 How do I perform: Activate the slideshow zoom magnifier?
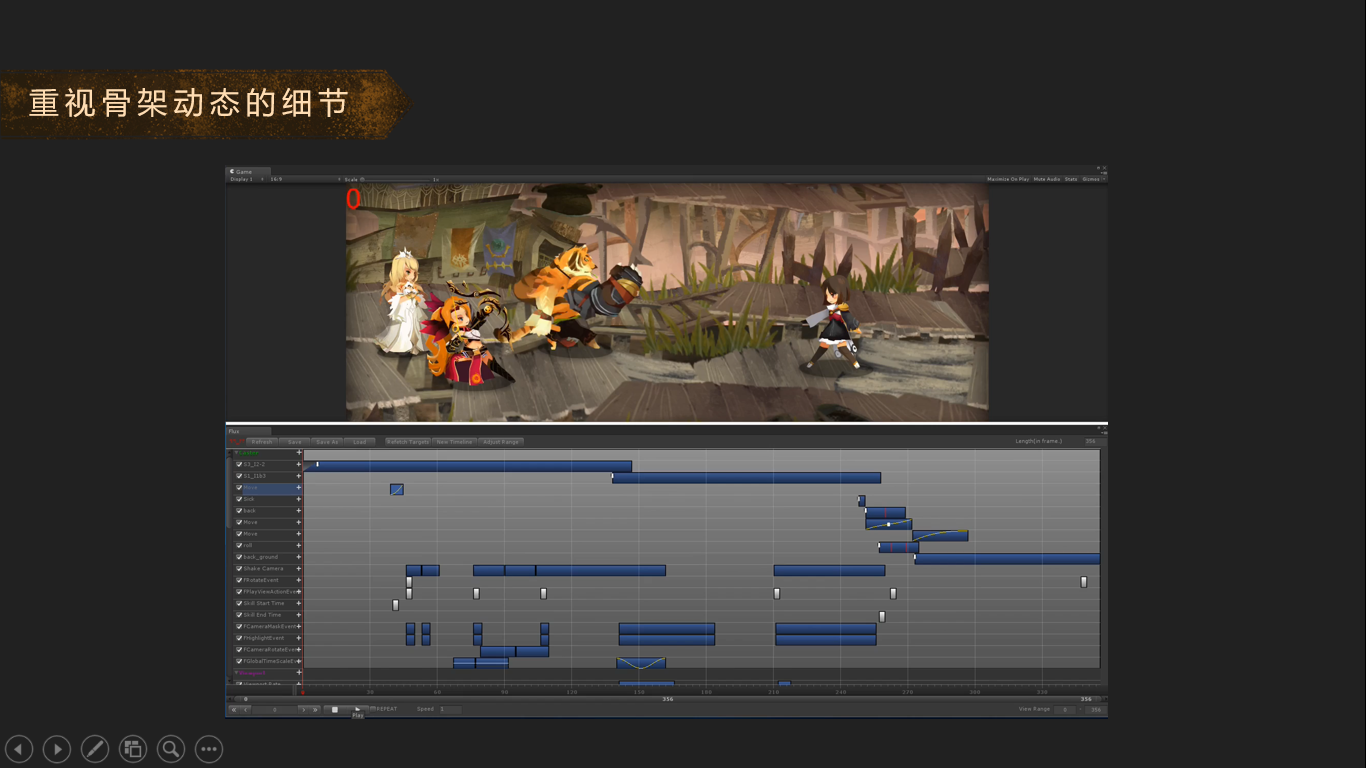click(x=171, y=748)
